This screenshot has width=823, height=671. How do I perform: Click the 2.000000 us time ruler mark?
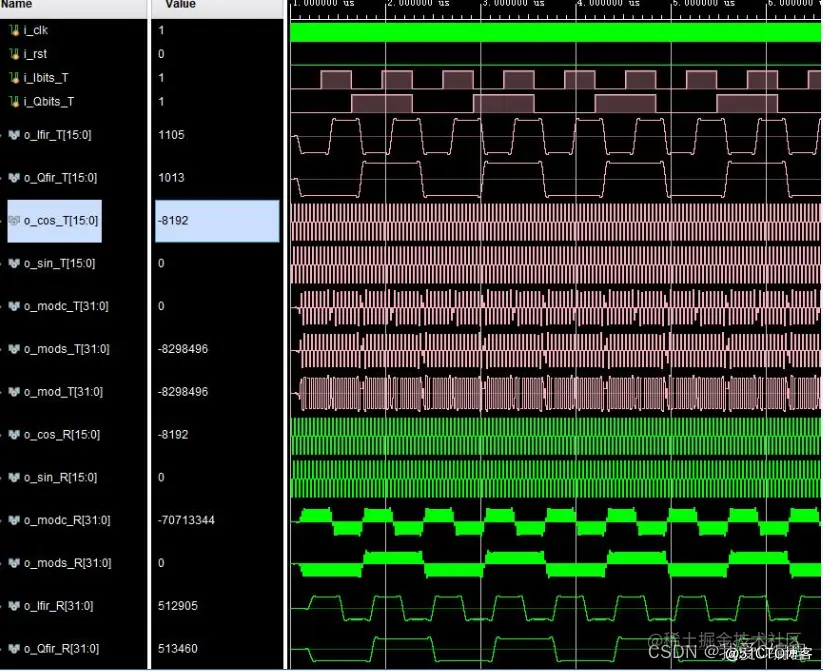point(418,4)
